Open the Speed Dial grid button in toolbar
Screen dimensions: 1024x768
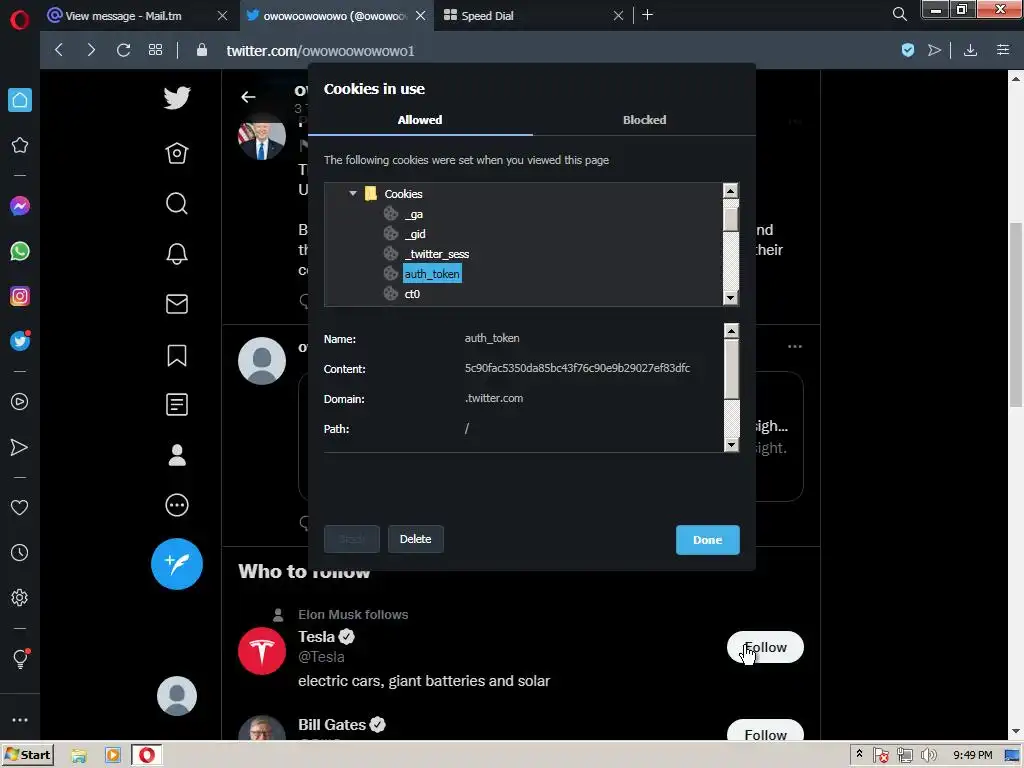coord(155,50)
